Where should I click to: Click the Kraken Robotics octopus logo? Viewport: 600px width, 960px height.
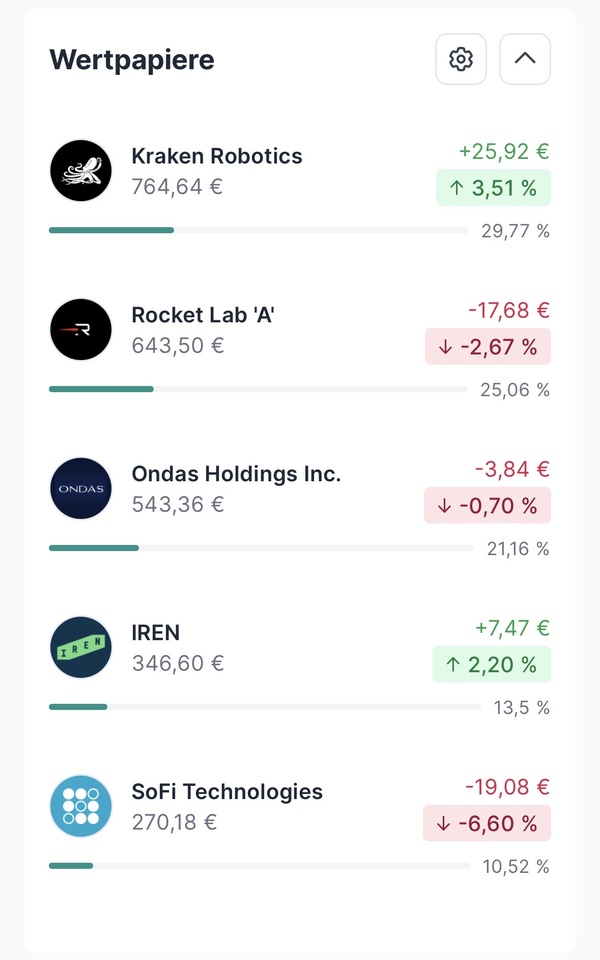click(x=81, y=171)
